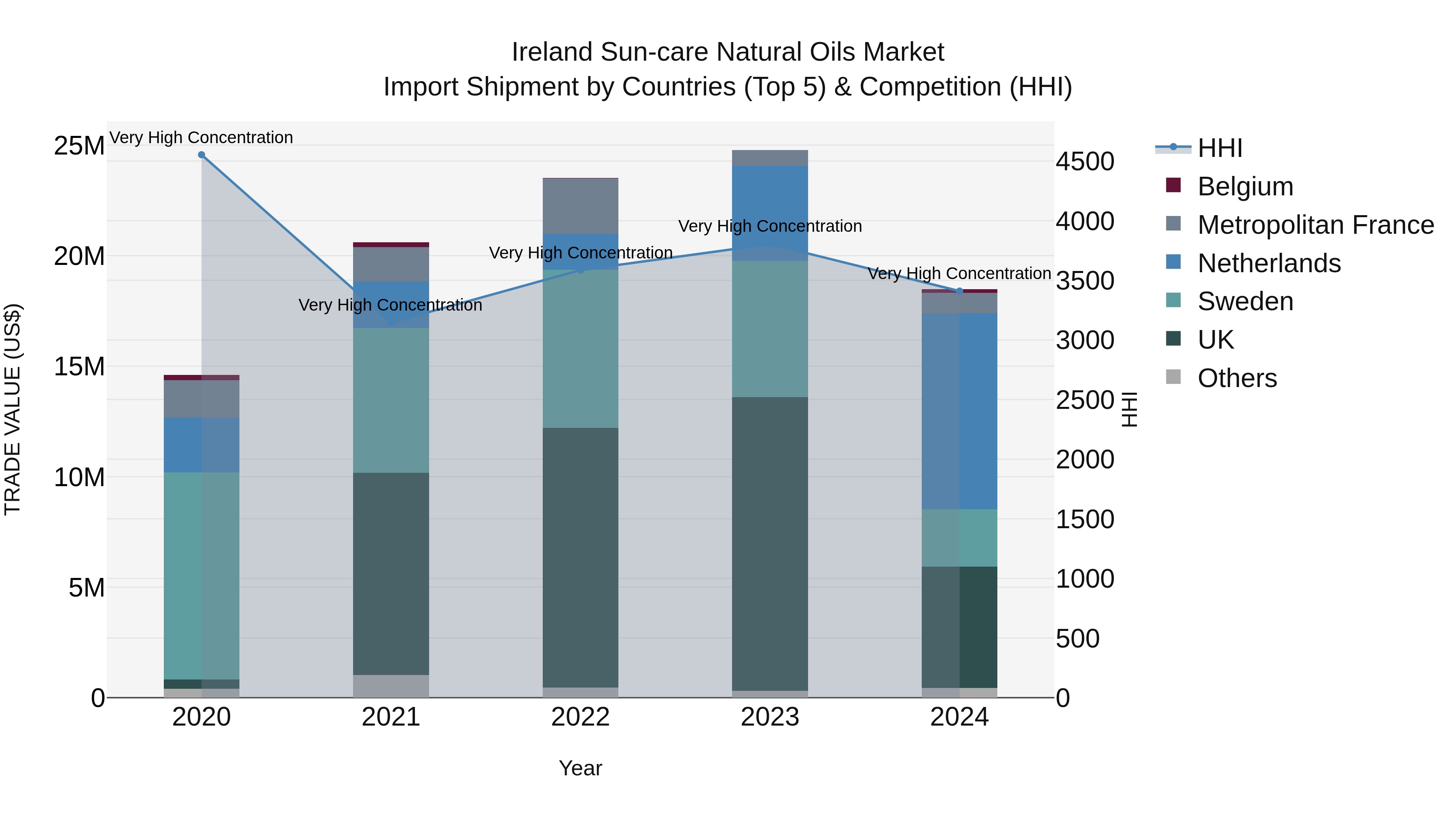1456x819 pixels.
Task: Click the Sweden segment of the 2021 bar
Action: pos(391,400)
